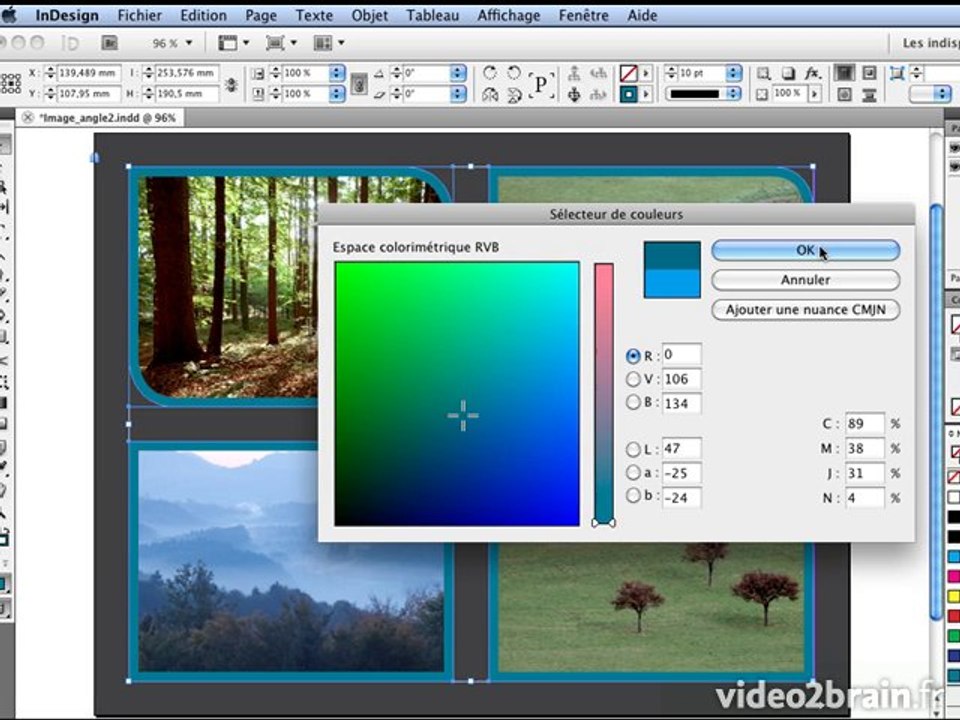
Task: Click the forest image in the document
Action: [x=228, y=285]
